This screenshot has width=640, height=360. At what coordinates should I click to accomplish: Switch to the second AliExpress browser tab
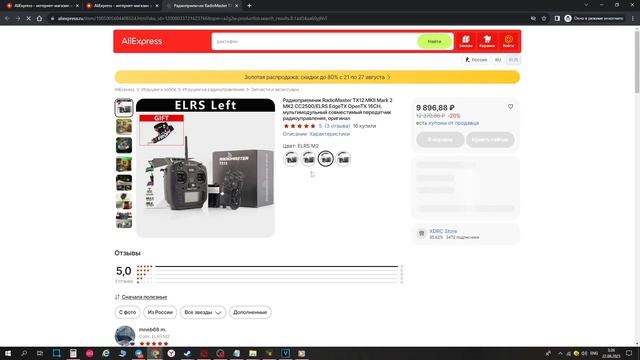pyautogui.click(x=122, y=6)
